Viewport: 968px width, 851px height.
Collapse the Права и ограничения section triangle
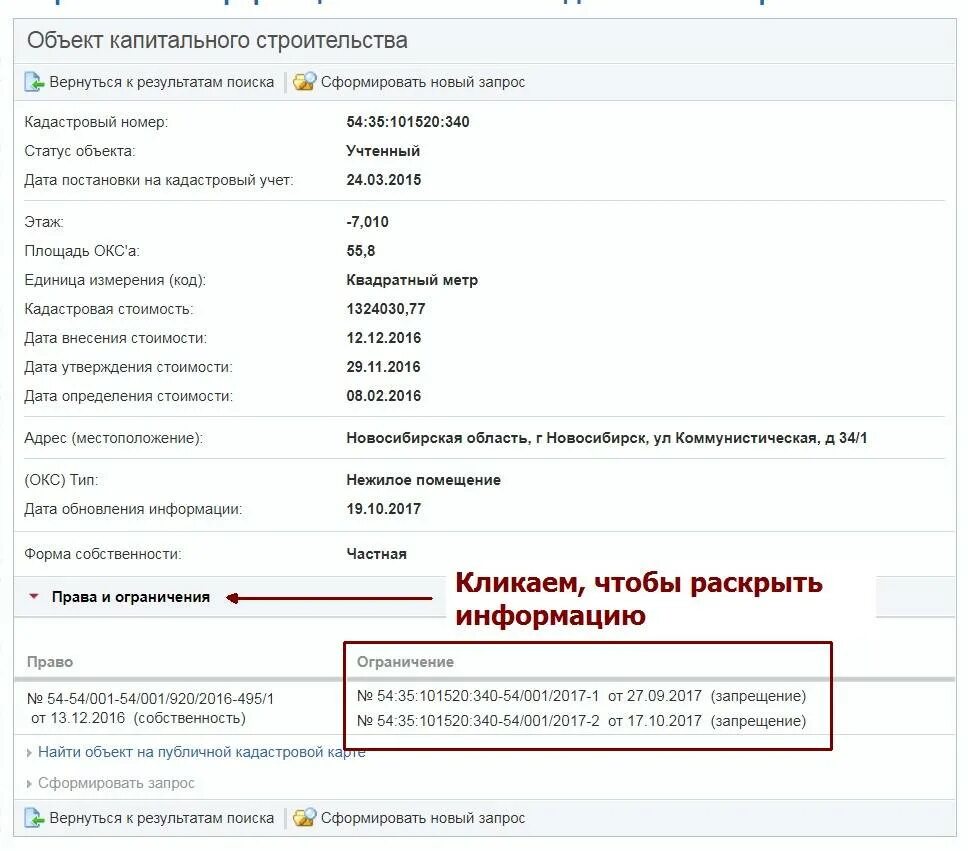tap(34, 597)
